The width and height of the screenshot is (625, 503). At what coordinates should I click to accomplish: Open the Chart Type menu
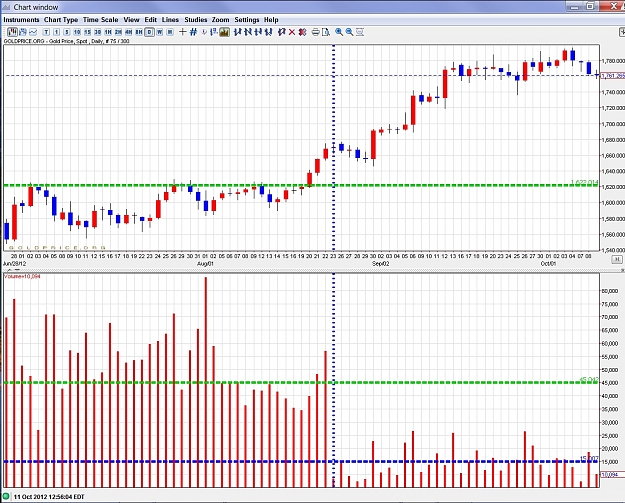tap(61, 20)
